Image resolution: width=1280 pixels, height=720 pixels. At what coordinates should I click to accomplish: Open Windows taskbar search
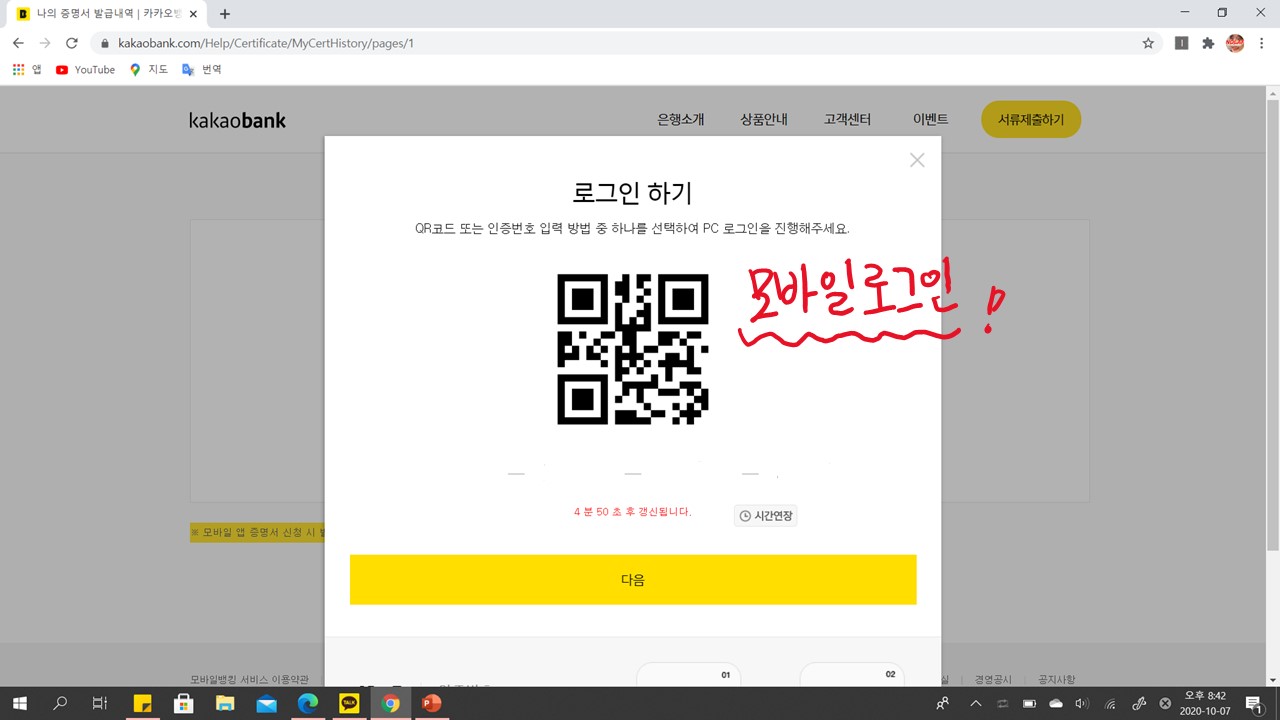(x=60, y=704)
